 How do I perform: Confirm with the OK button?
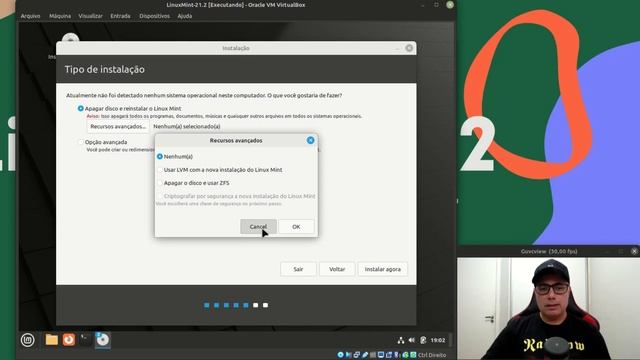(x=296, y=227)
